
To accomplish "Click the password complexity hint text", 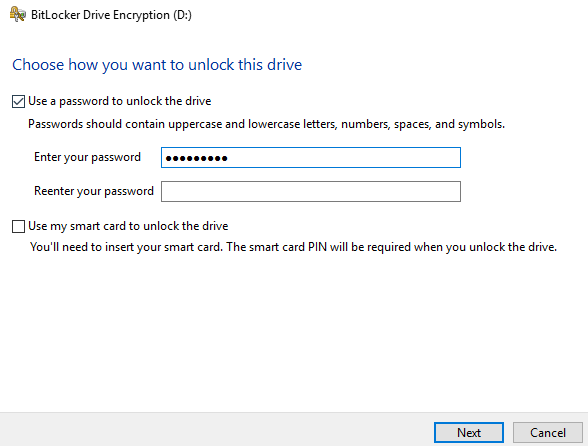I will 267,124.
